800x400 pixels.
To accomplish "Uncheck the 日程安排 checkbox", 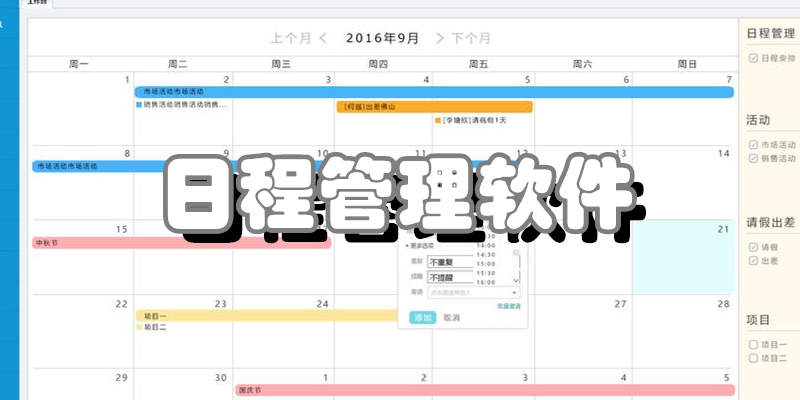I will point(753,58).
